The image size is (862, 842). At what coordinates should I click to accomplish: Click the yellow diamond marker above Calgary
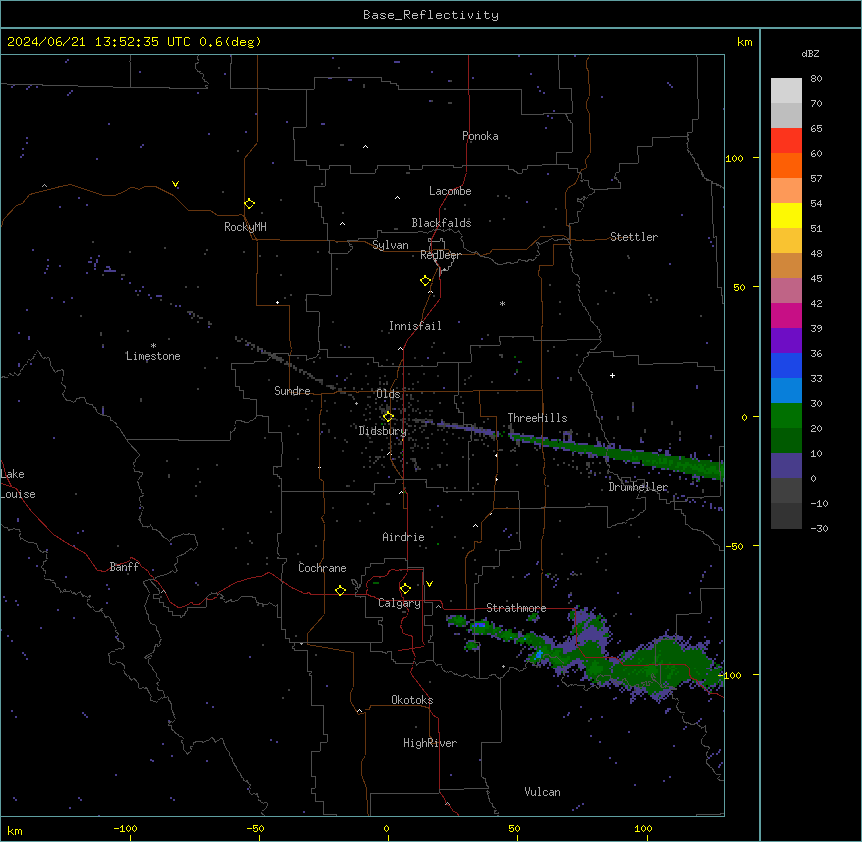coord(405,589)
